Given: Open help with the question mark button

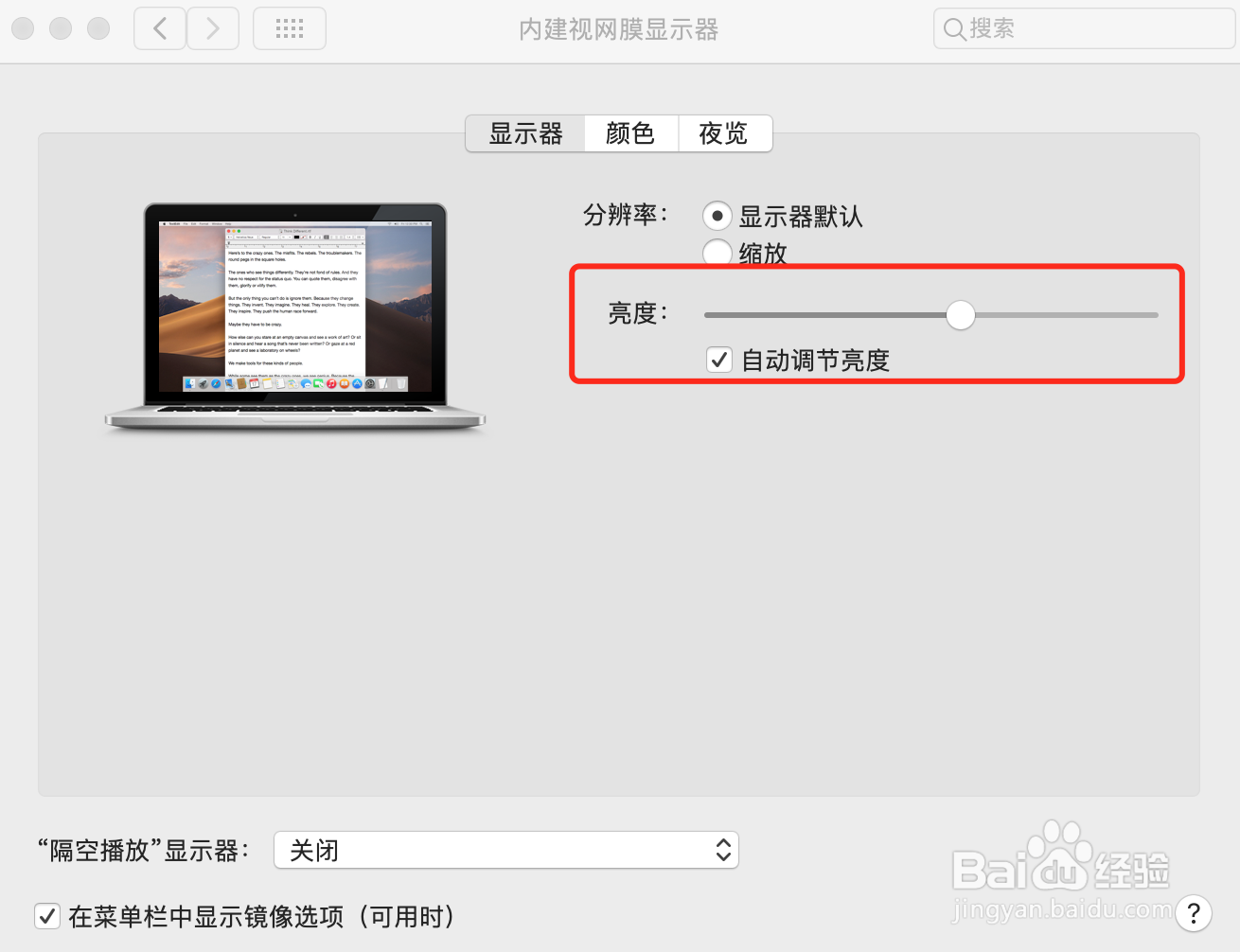Looking at the screenshot, I should 1194,913.
